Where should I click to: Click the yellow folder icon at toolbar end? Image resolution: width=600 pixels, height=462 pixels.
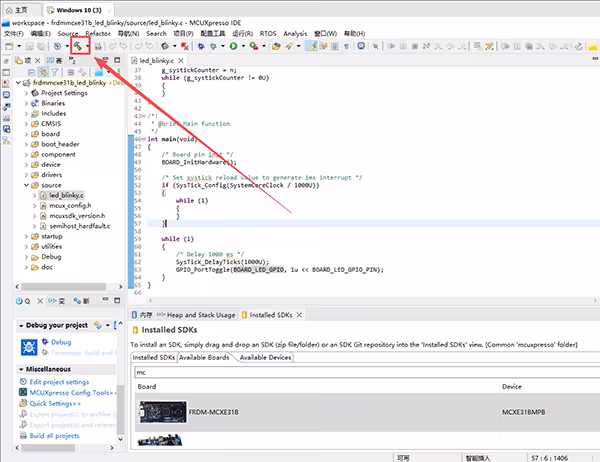[593, 46]
